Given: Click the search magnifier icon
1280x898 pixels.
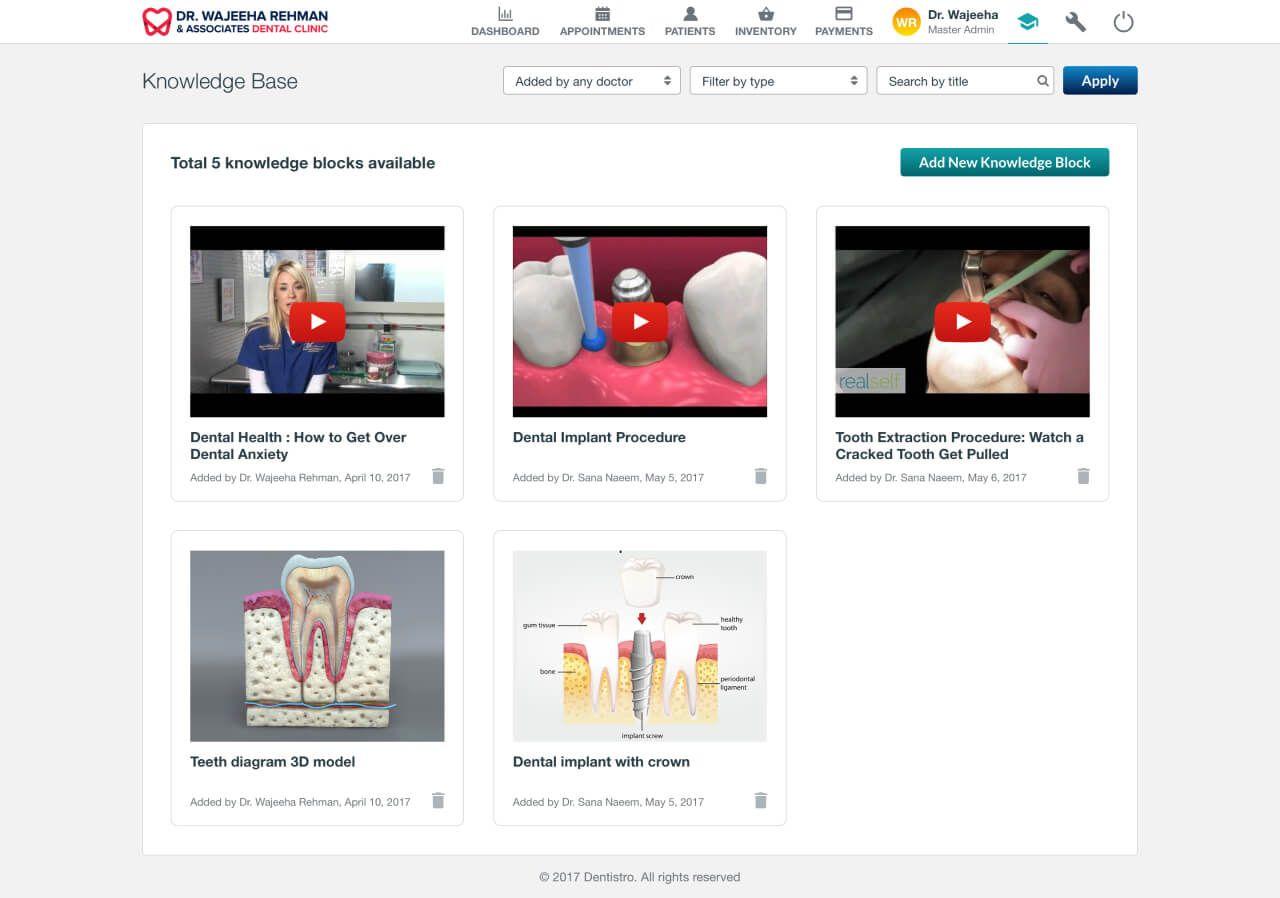Looking at the screenshot, I should pos(1043,81).
